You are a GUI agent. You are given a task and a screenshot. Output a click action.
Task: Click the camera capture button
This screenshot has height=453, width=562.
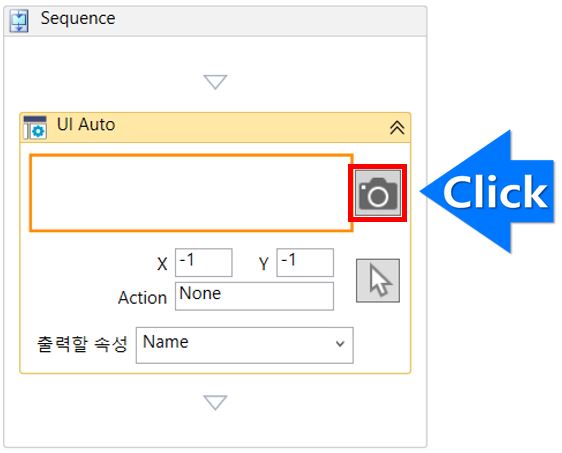click(x=378, y=193)
